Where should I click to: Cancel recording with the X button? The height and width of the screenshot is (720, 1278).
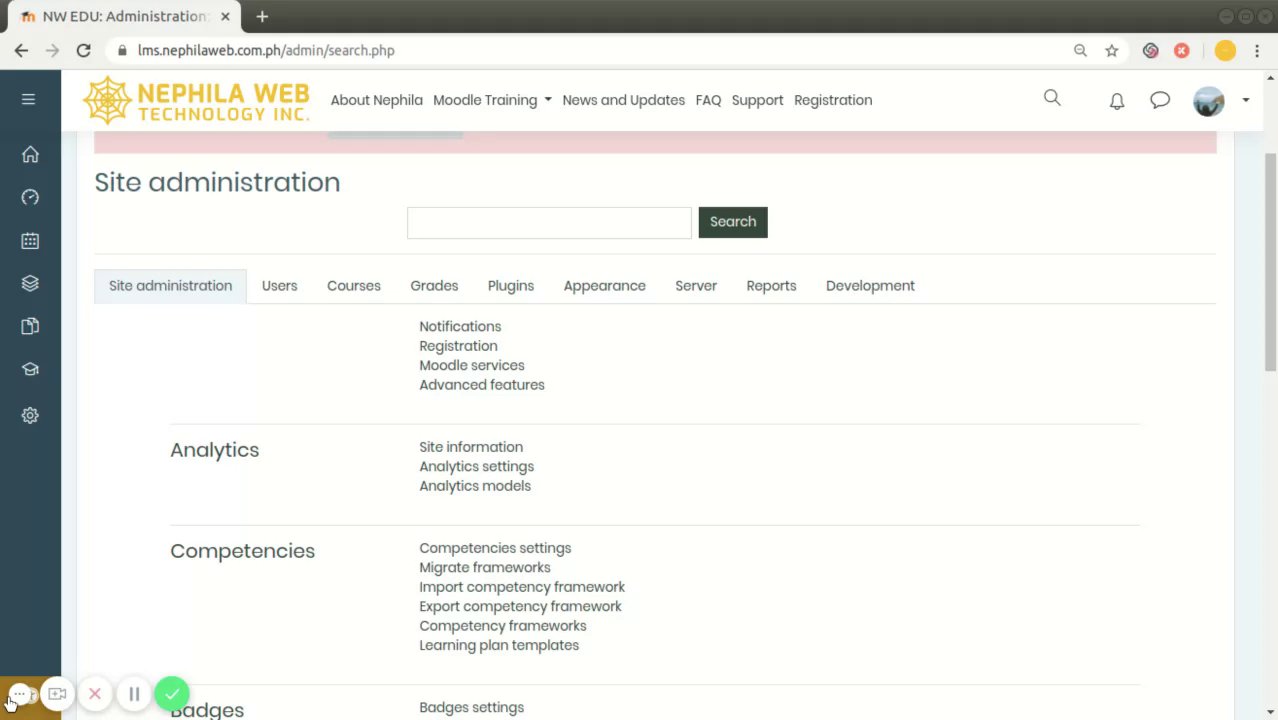click(95, 694)
